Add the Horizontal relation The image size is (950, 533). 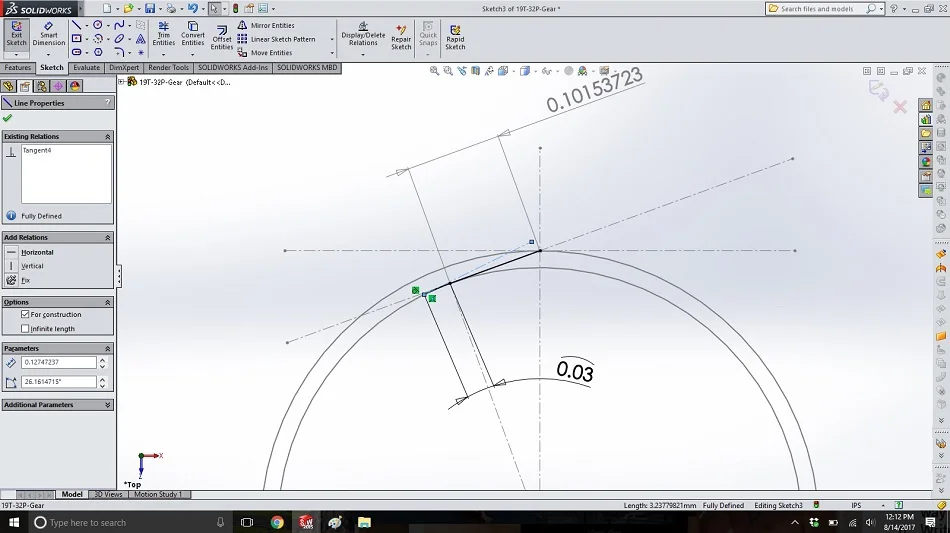pos(37,252)
